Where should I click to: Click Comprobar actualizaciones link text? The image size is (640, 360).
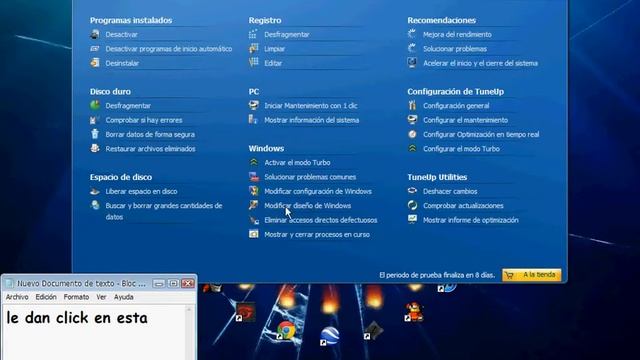(x=463, y=206)
